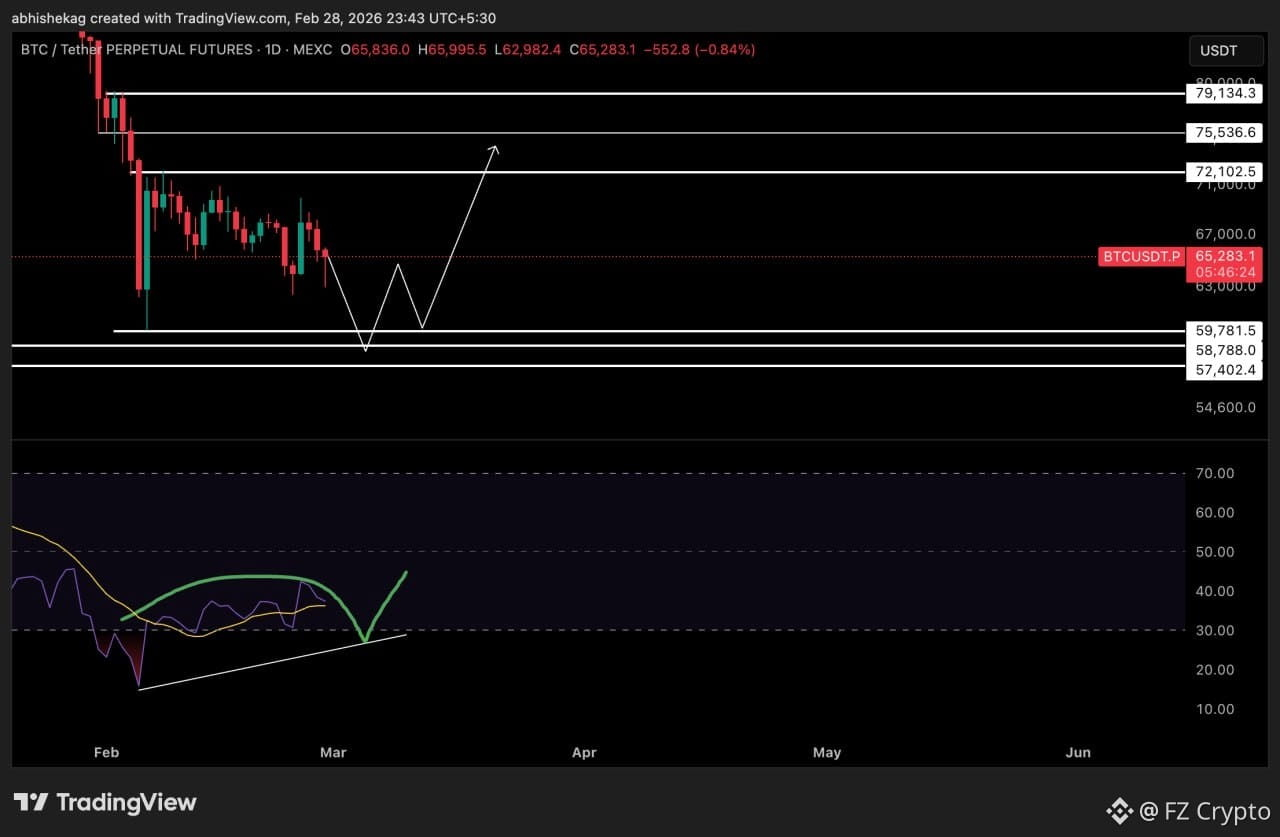Click the 30.00 RSI scale value
The image size is (1280, 837).
tap(1217, 630)
